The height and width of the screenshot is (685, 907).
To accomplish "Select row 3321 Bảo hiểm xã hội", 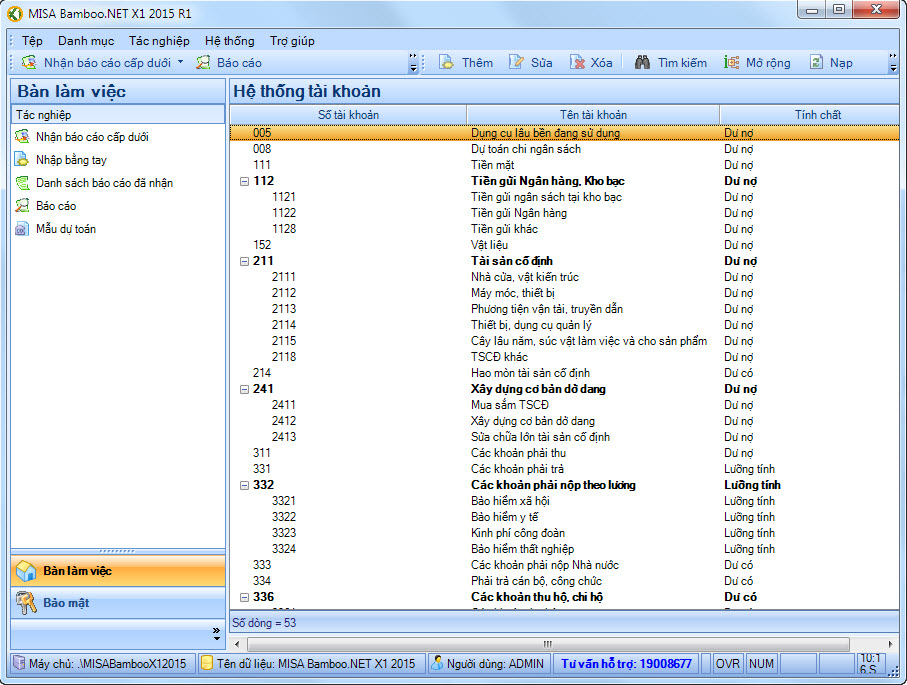I will [x=565, y=501].
